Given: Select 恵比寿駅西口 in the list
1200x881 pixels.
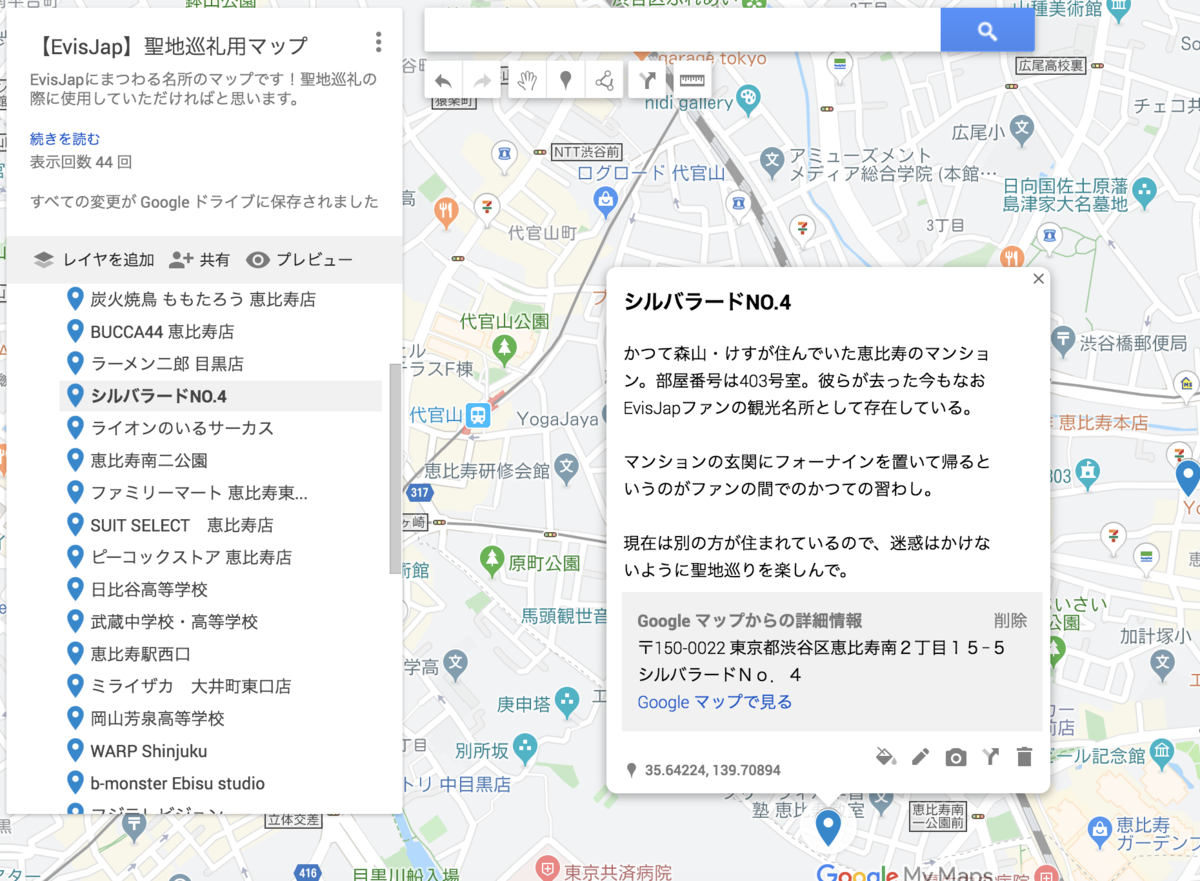Looking at the screenshot, I should (x=220, y=654).
